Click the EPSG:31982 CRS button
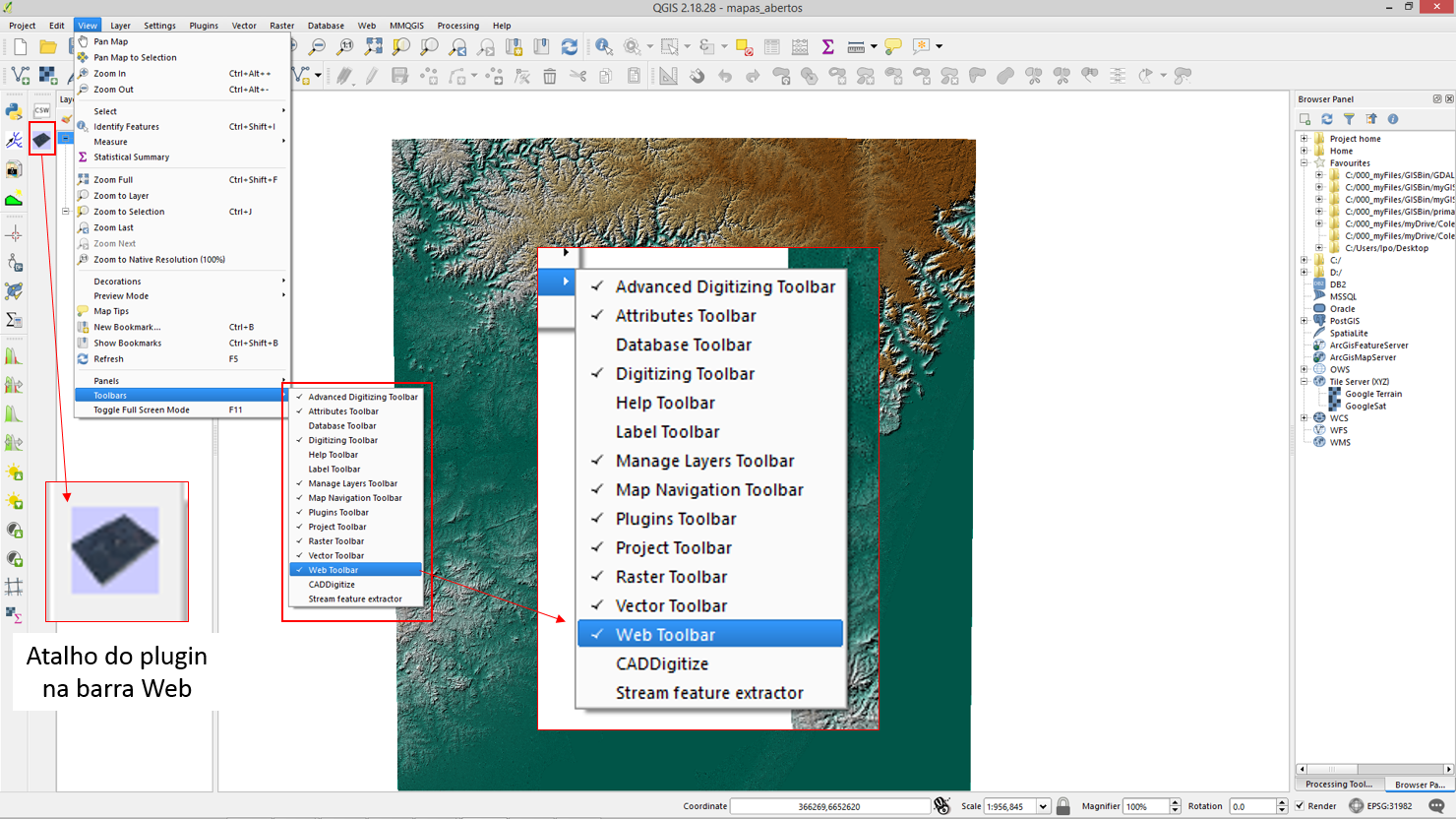The width and height of the screenshot is (1456, 819). pos(1381,806)
